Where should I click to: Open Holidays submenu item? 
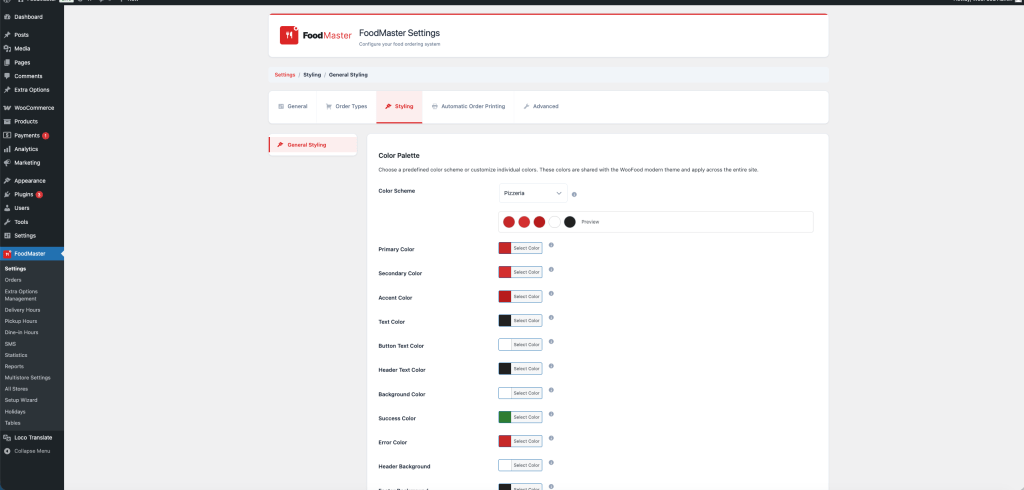[15, 412]
